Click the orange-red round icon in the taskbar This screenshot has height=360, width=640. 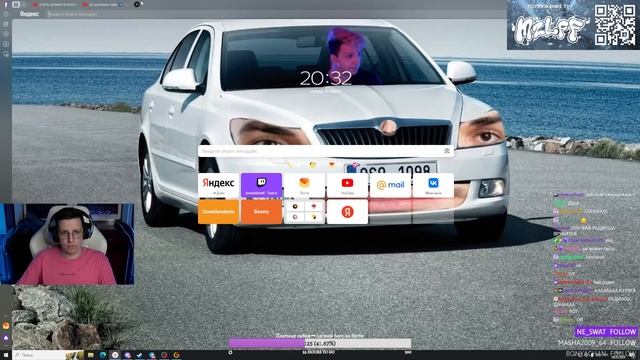[x=177, y=355]
